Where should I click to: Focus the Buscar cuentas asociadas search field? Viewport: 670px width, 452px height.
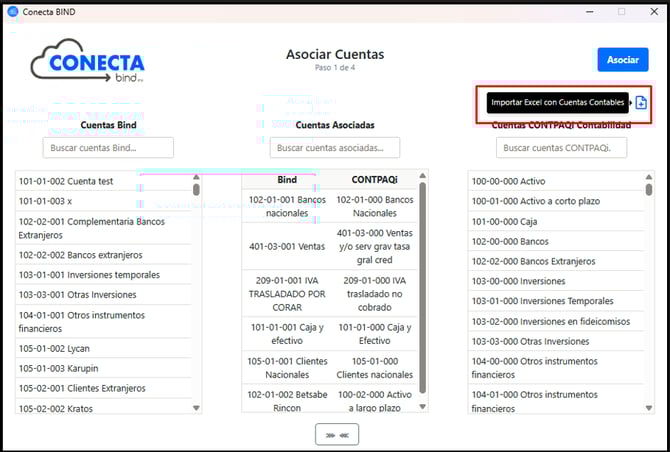[x=335, y=148]
